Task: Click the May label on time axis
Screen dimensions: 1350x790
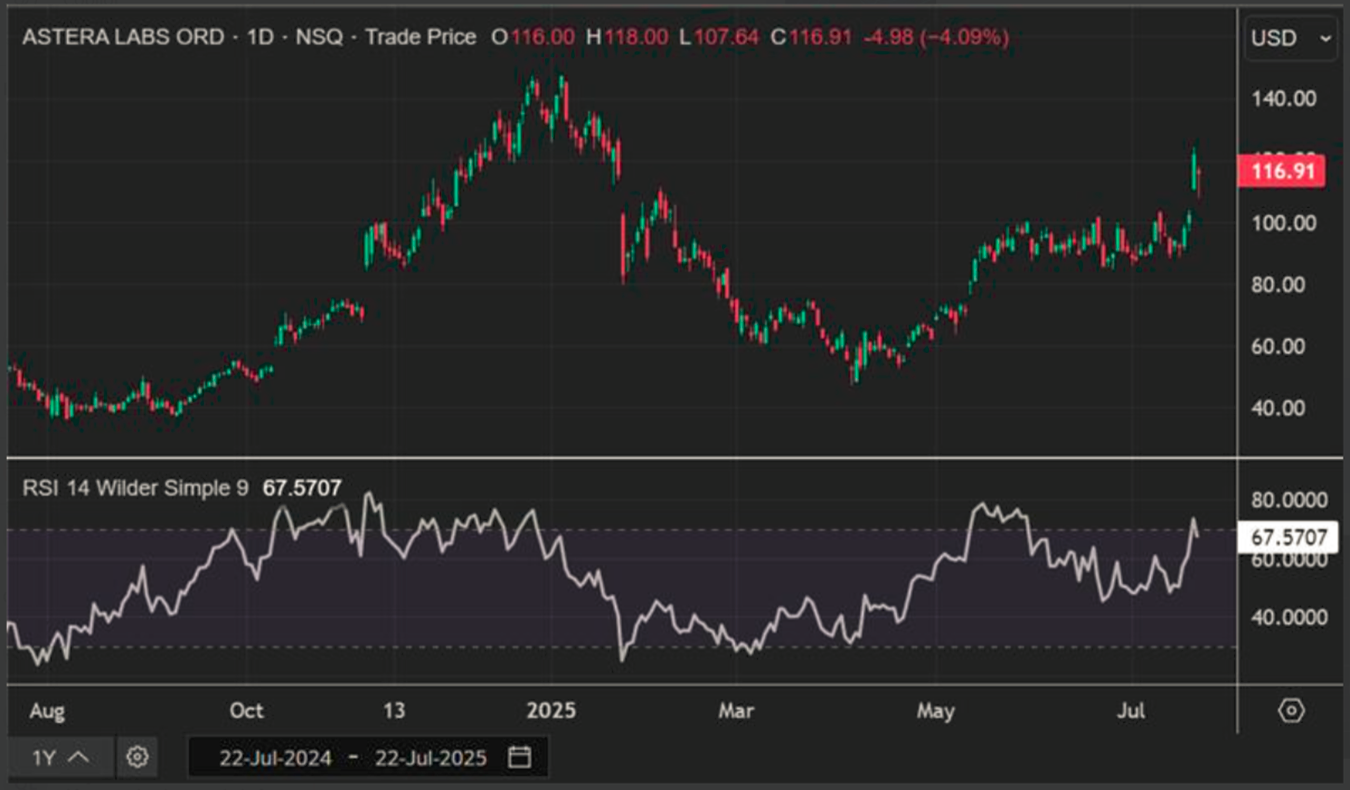Action: [935, 711]
